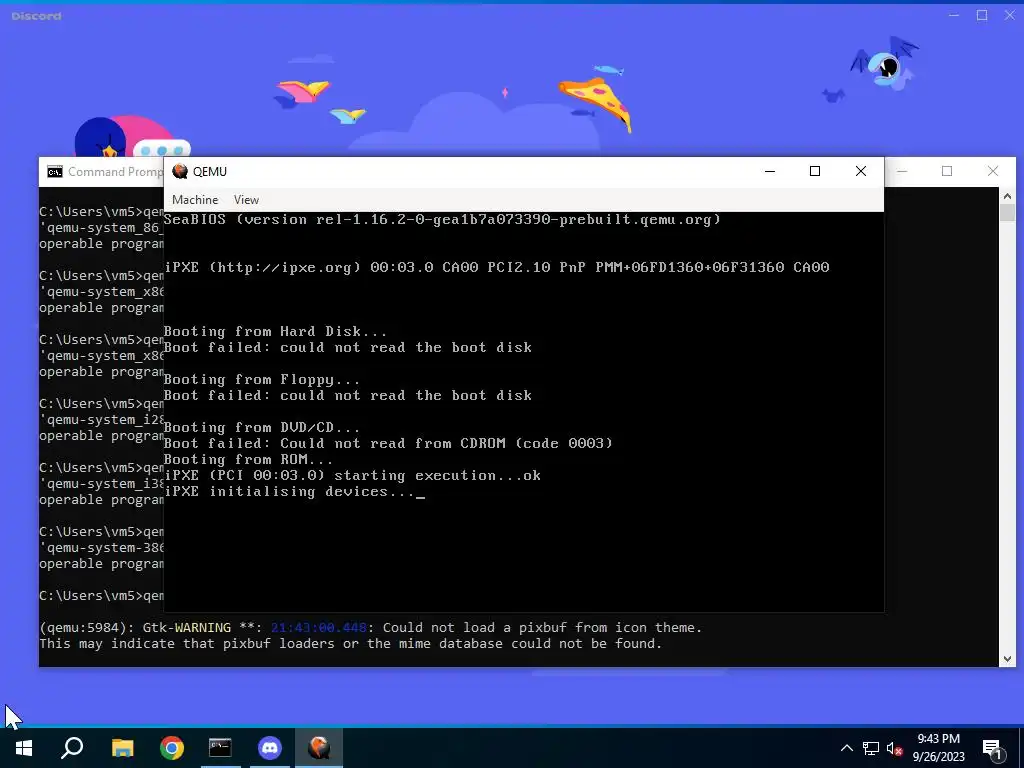The width and height of the screenshot is (1024, 768).
Task: Maximize the Command Prompt window
Action: pyautogui.click(x=947, y=171)
